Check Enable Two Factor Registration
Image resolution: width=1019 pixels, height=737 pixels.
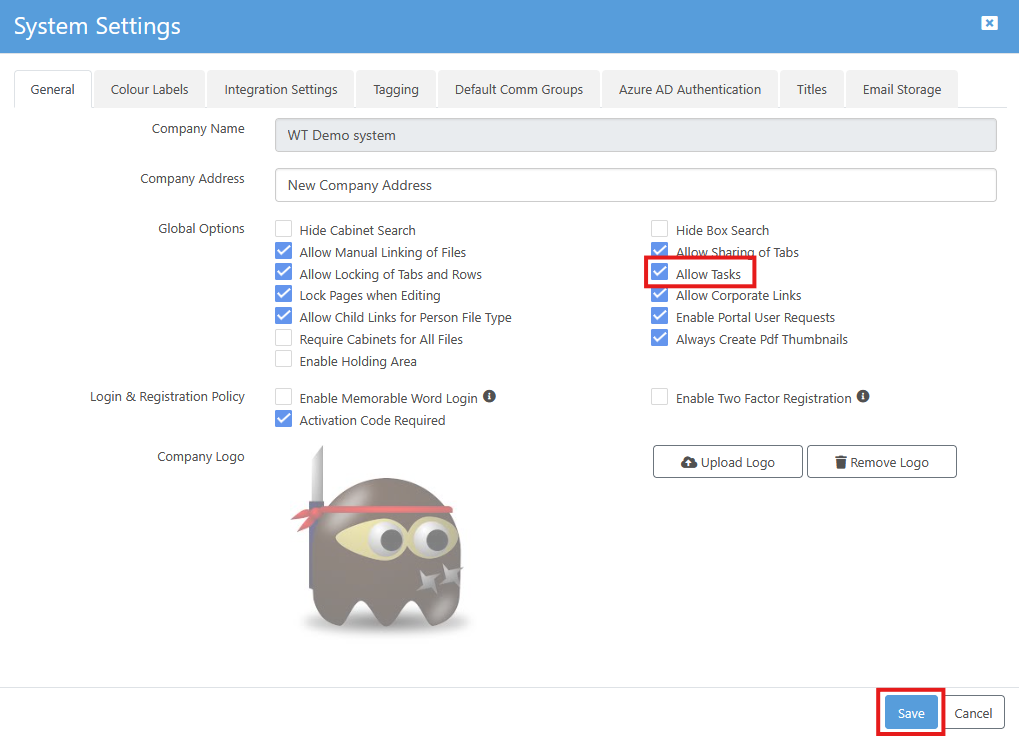660,396
